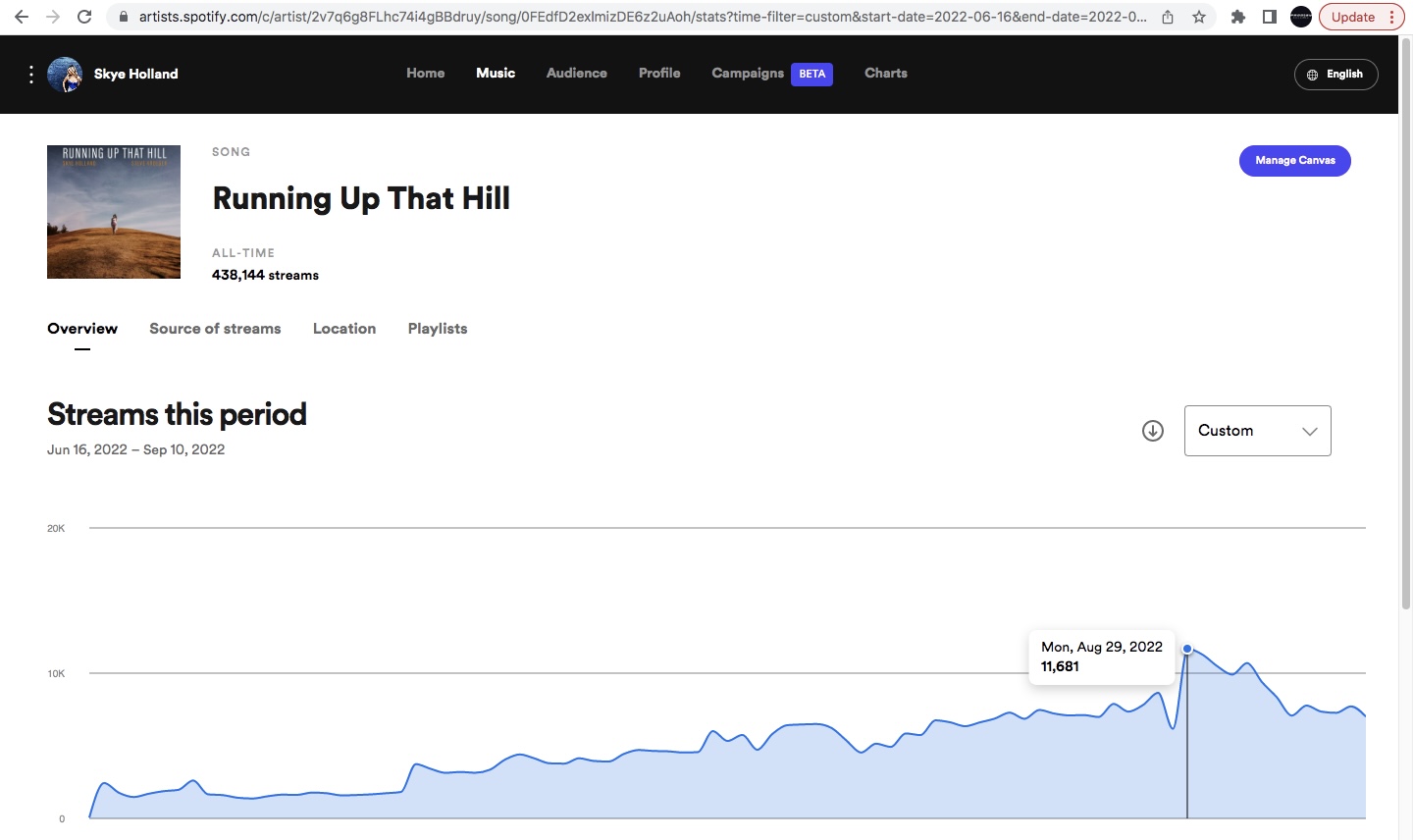Open Chrome profile avatar icon

pos(1301,17)
